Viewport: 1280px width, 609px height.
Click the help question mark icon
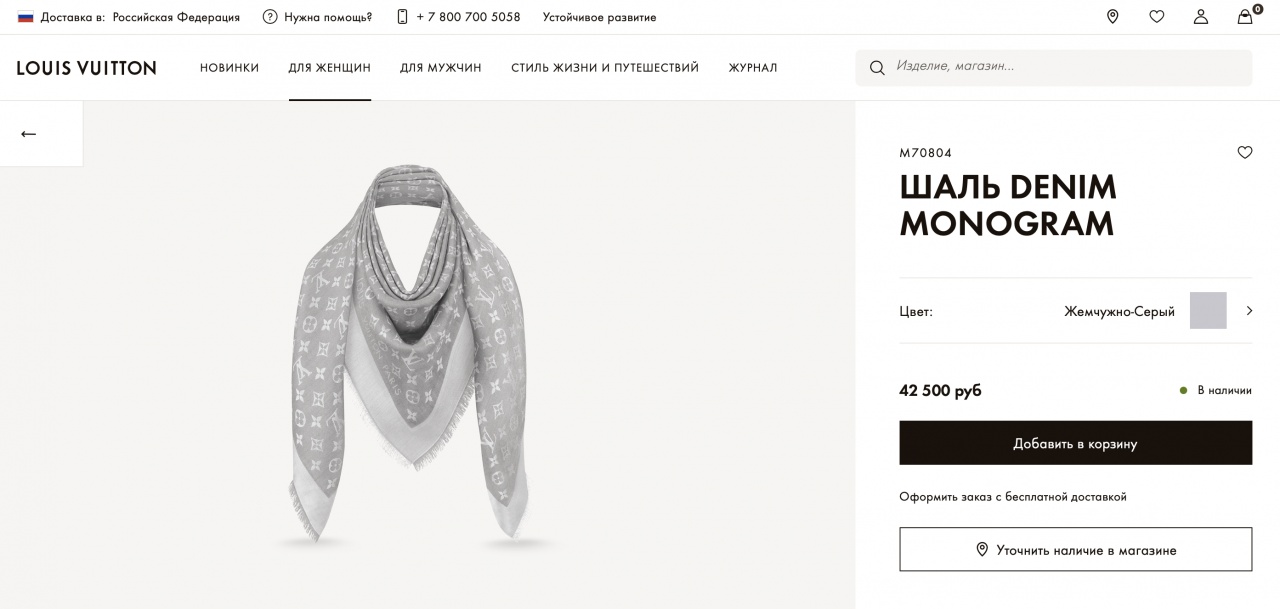tap(270, 17)
